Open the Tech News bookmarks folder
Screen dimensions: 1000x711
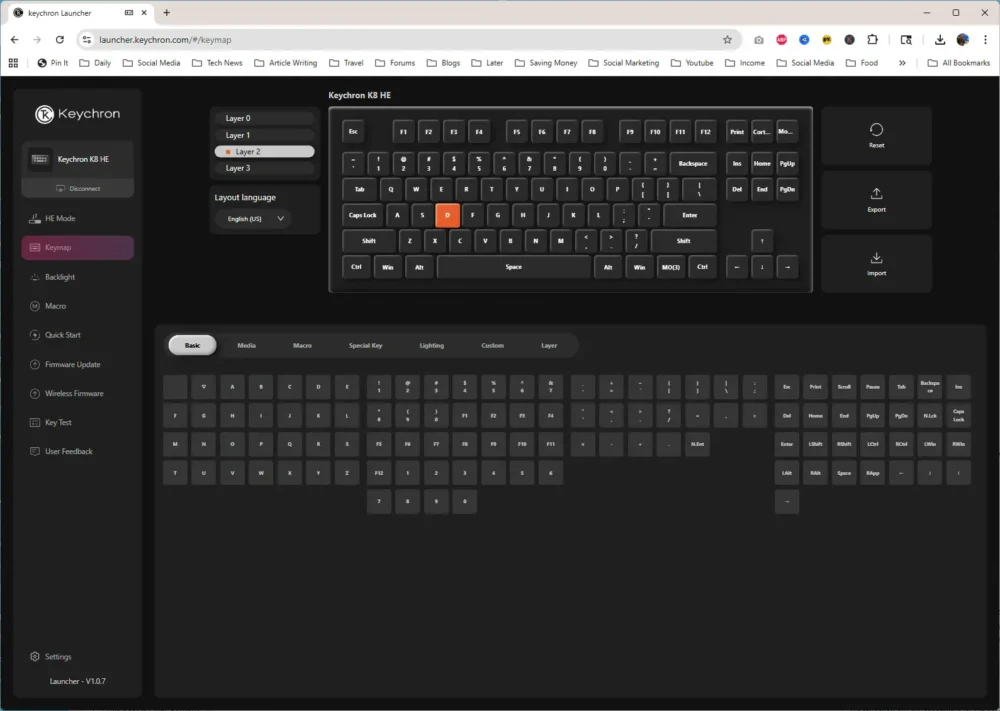(x=217, y=62)
